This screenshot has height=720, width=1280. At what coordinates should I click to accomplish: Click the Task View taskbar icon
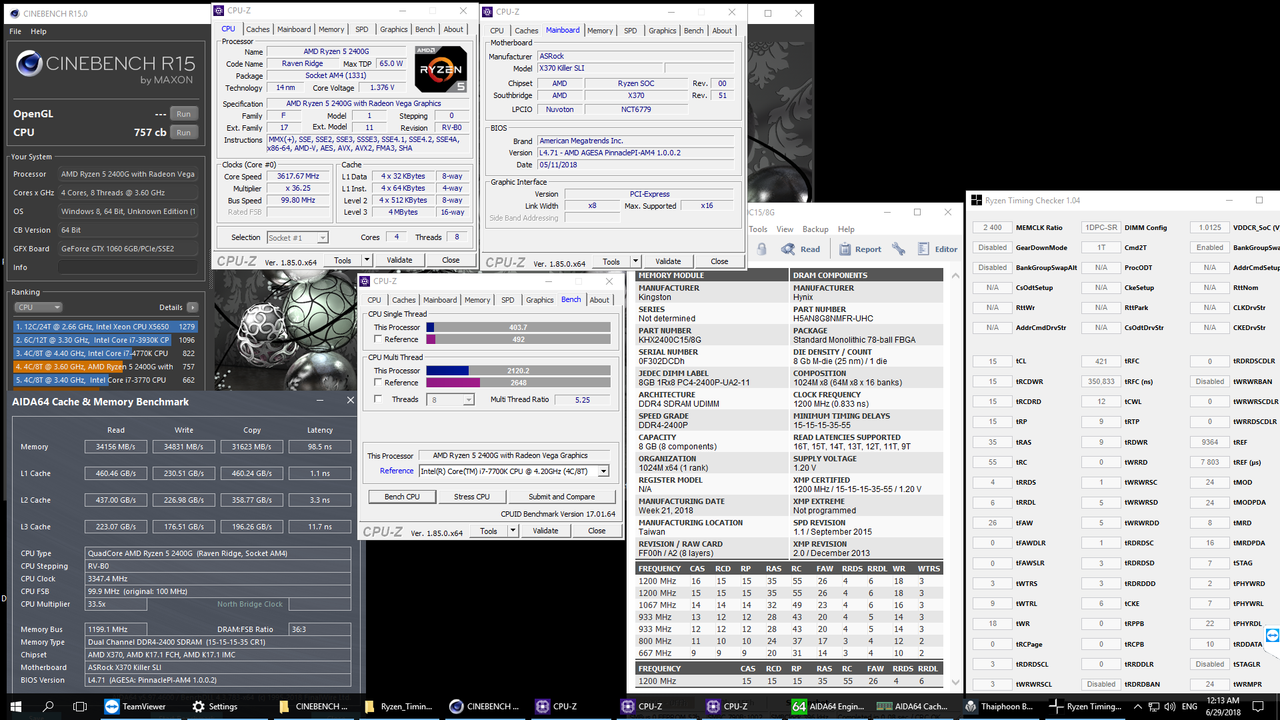(80, 706)
